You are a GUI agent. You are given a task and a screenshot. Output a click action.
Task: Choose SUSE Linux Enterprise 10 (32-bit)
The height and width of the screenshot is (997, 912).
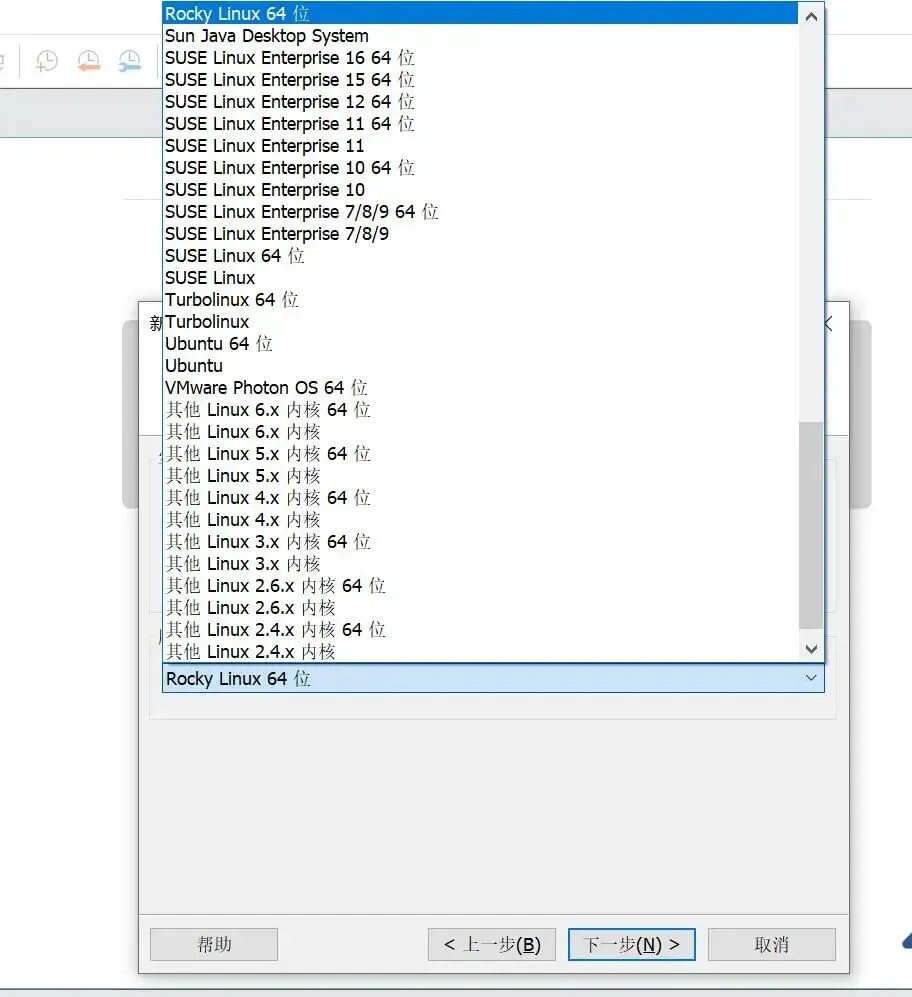pos(480,189)
